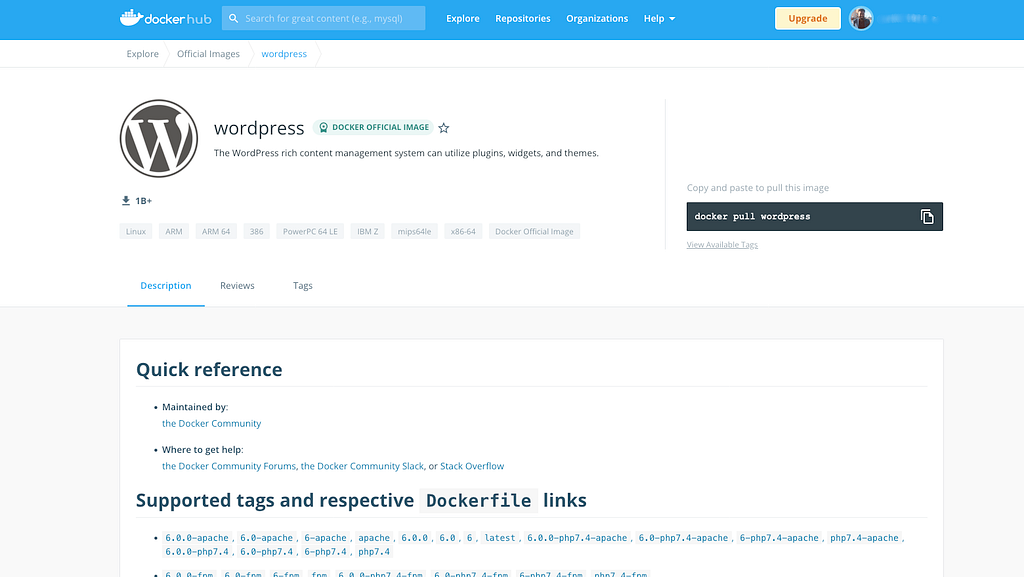This screenshot has height=577, width=1024.
Task: Open the Docker Community Forums link
Action: click(x=229, y=466)
